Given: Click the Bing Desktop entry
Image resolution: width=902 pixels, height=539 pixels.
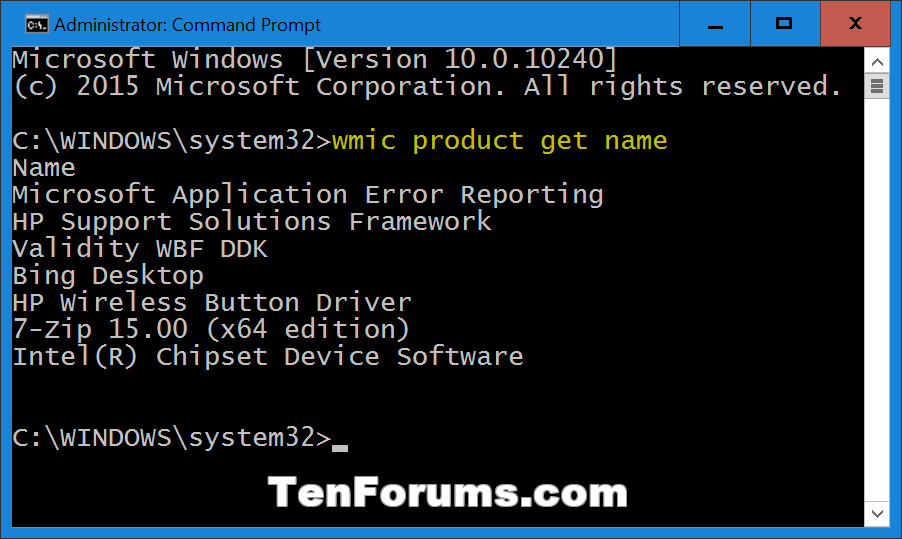Looking at the screenshot, I should 108,276.
